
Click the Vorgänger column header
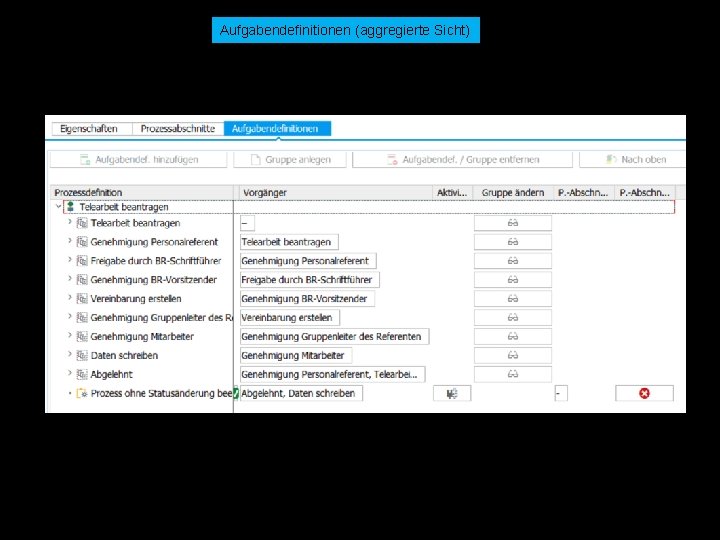point(336,192)
